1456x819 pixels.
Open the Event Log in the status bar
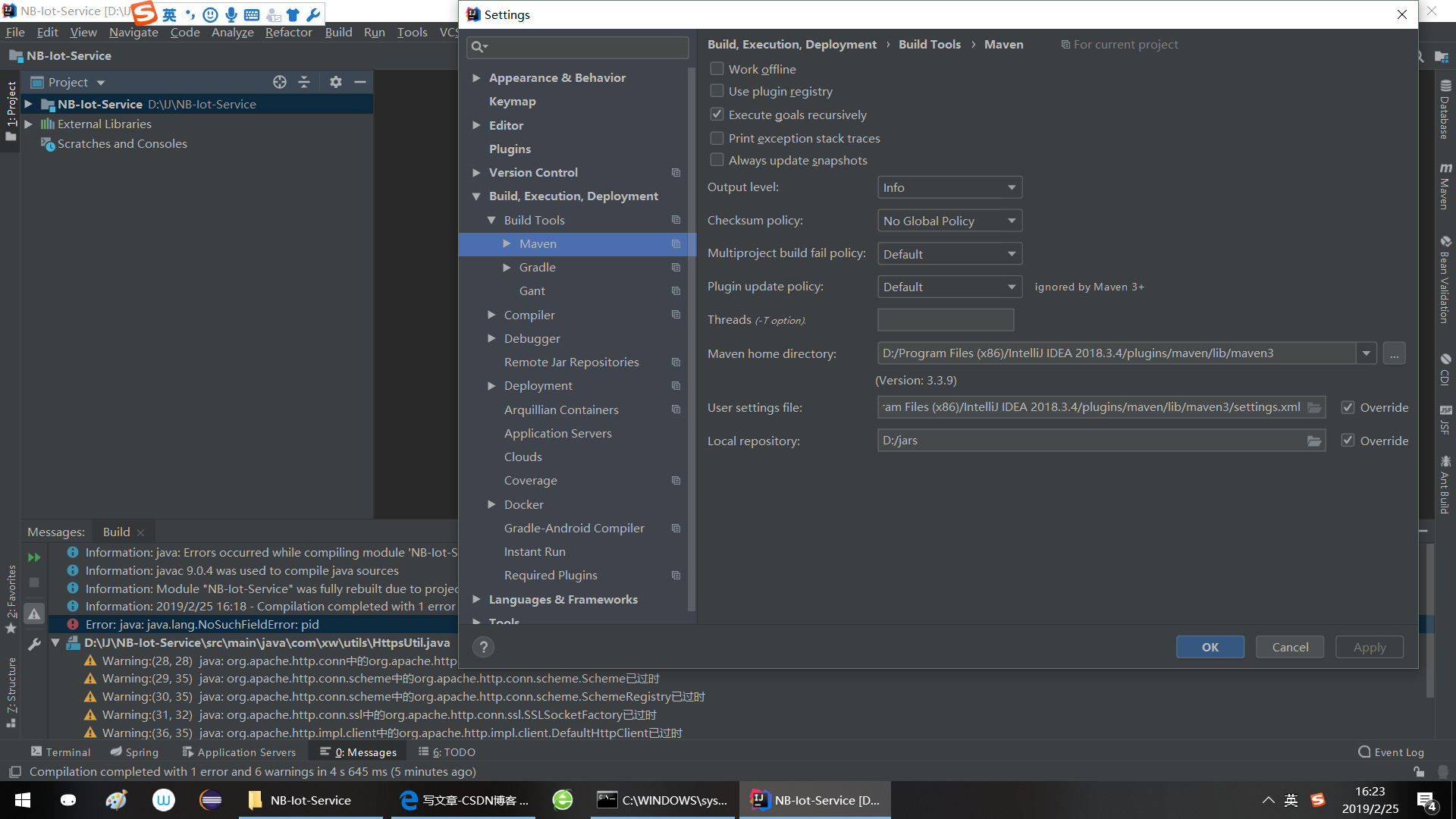[1392, 752]
